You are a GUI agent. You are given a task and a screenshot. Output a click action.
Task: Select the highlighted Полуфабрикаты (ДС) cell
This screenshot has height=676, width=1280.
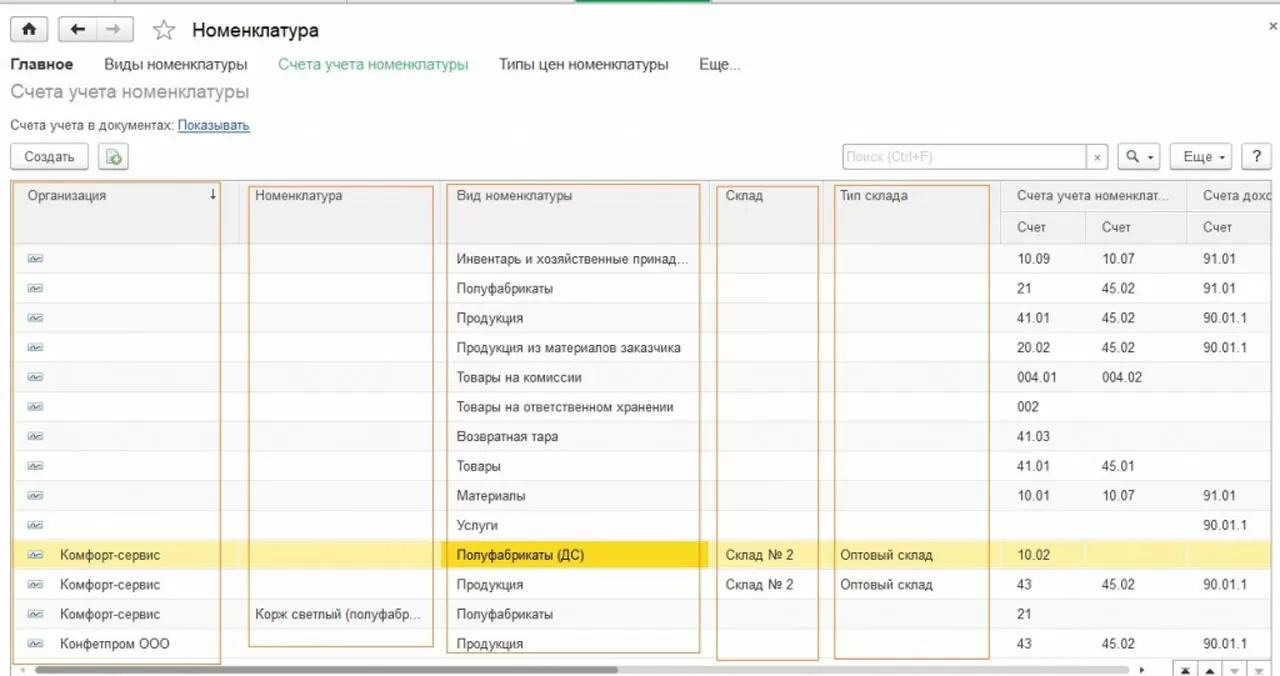click(x=574, y=555)
